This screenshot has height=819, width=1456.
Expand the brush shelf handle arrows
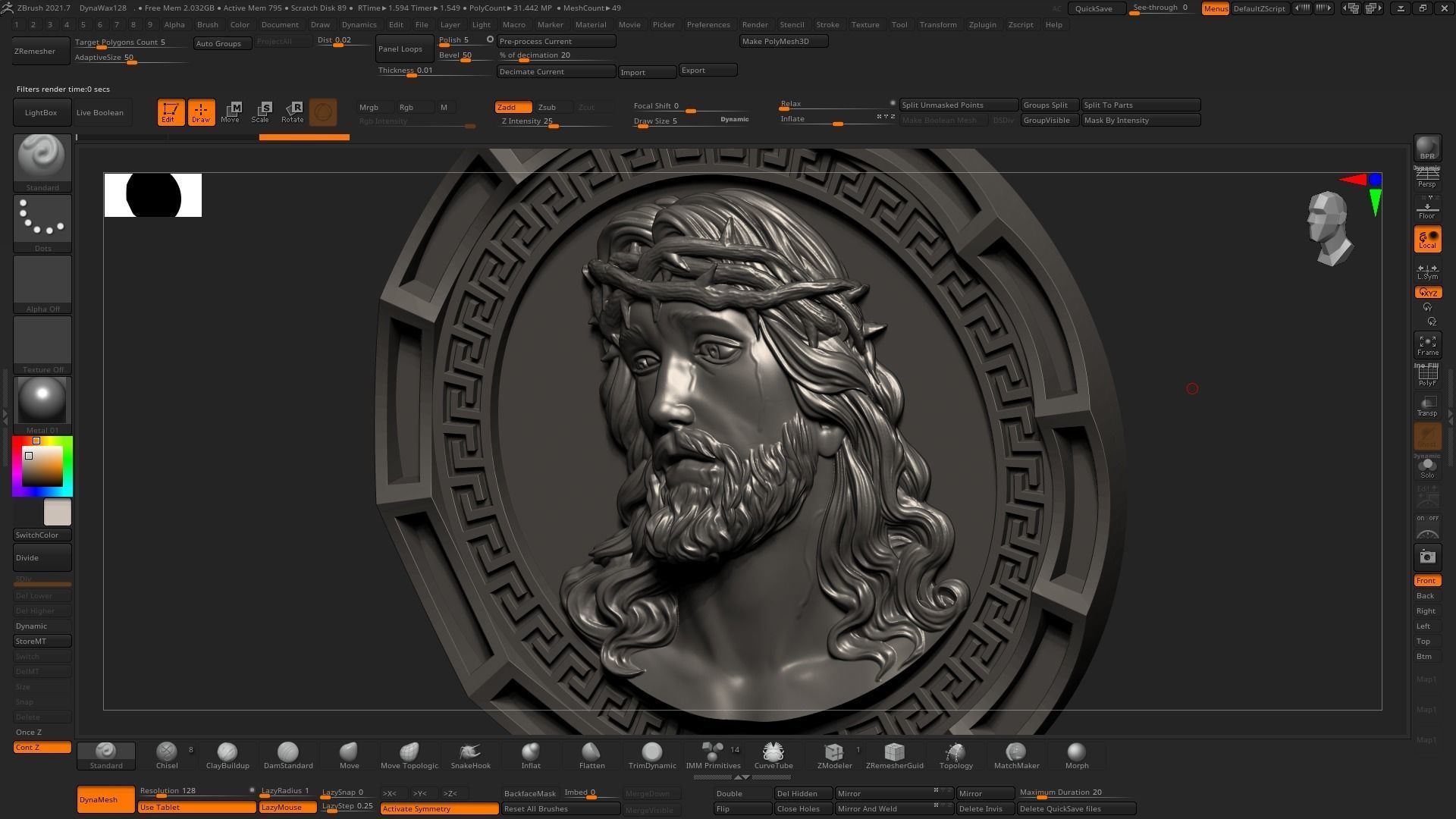click(742, 777)
